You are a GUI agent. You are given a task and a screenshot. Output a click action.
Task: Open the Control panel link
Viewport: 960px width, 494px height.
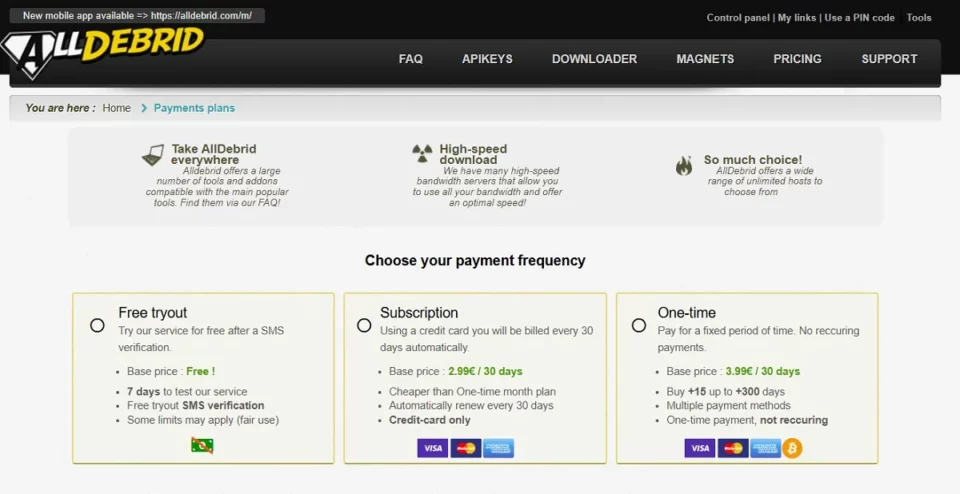738,18
